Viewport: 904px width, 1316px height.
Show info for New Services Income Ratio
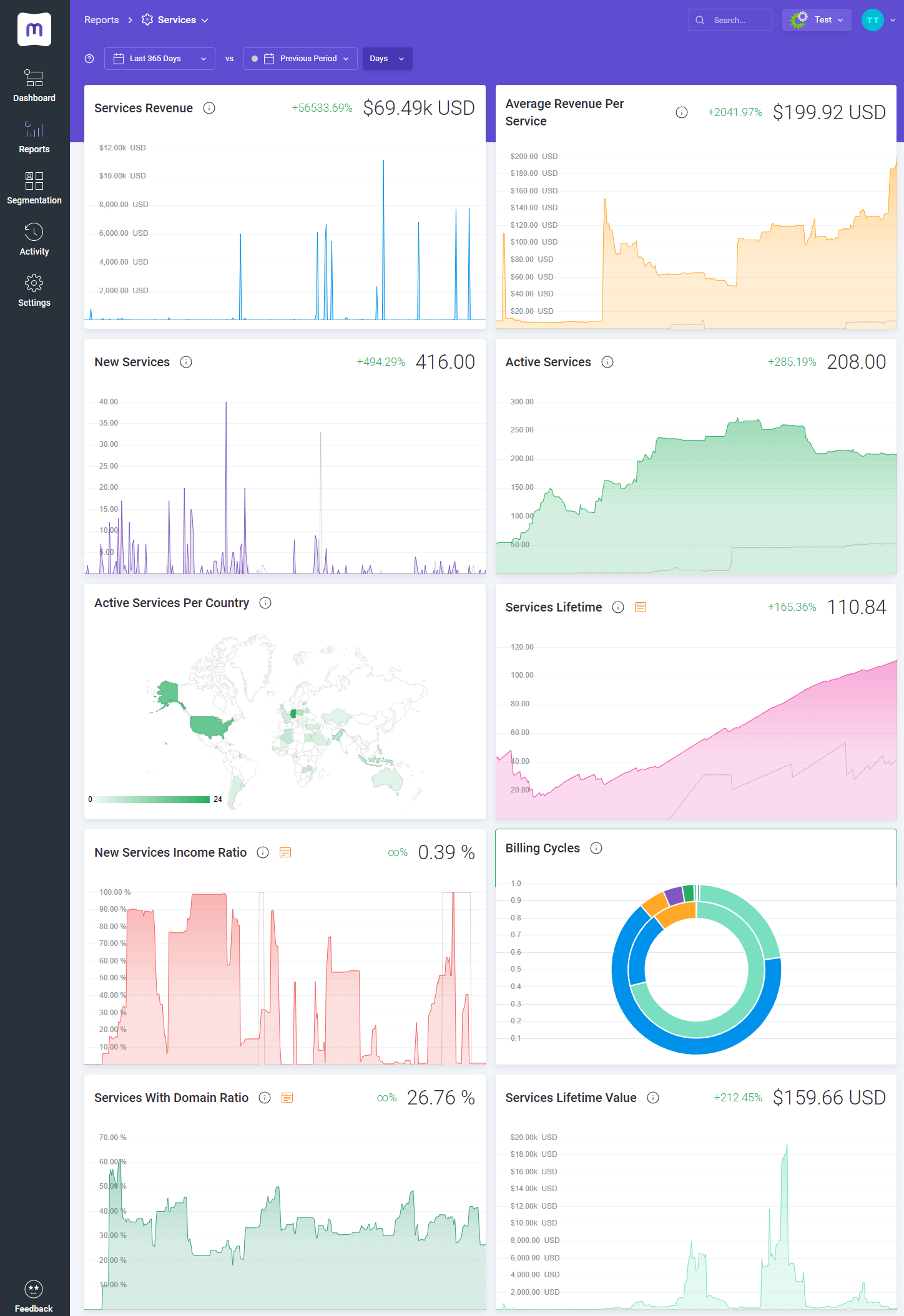(263, 852)
